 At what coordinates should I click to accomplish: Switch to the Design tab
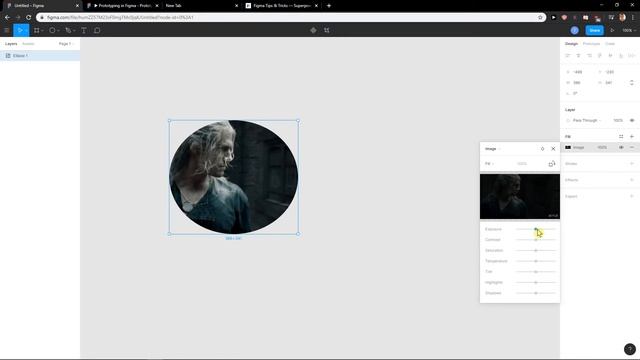point(571,44)
